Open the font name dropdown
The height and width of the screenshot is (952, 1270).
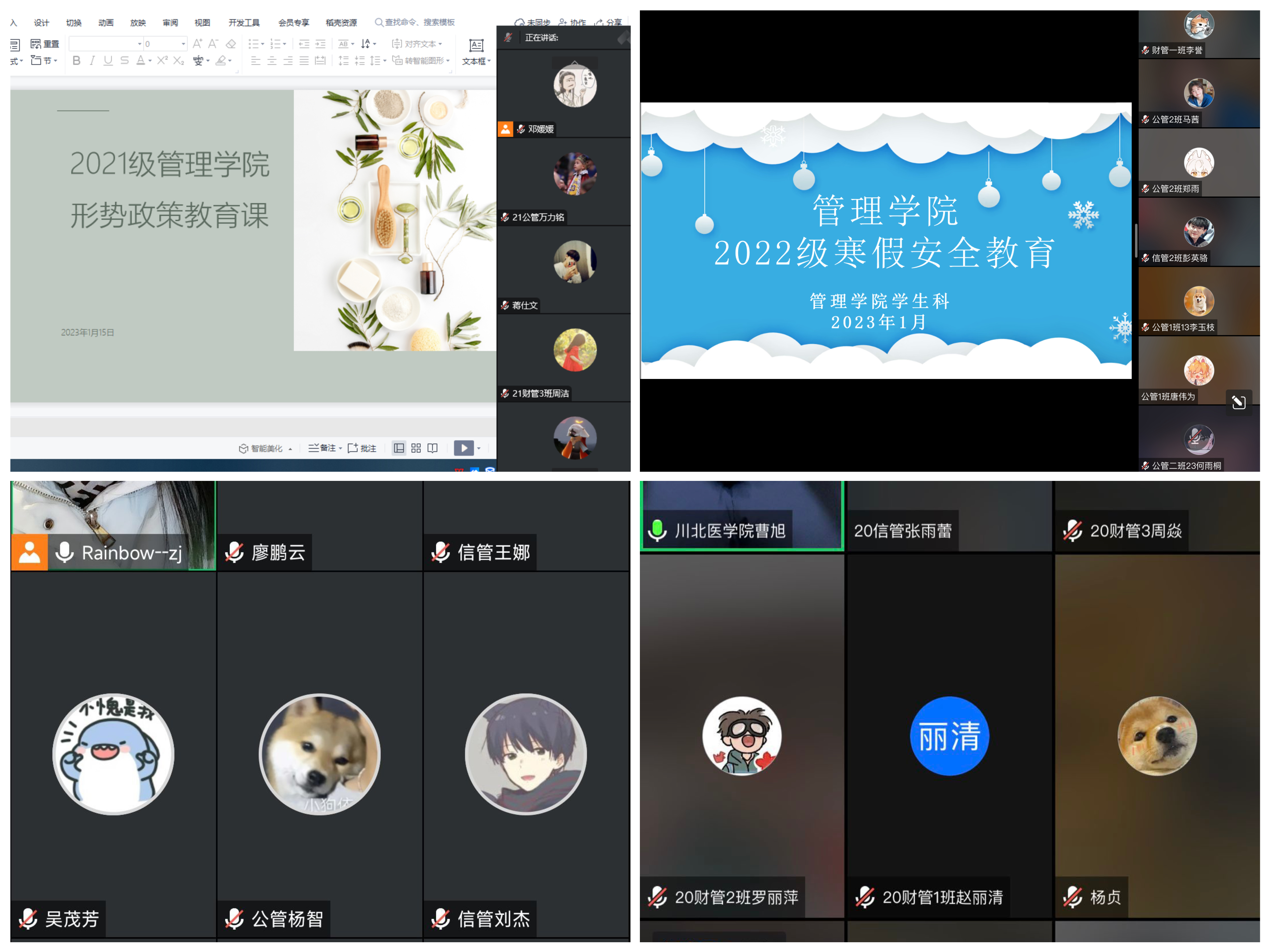[140, 44]
